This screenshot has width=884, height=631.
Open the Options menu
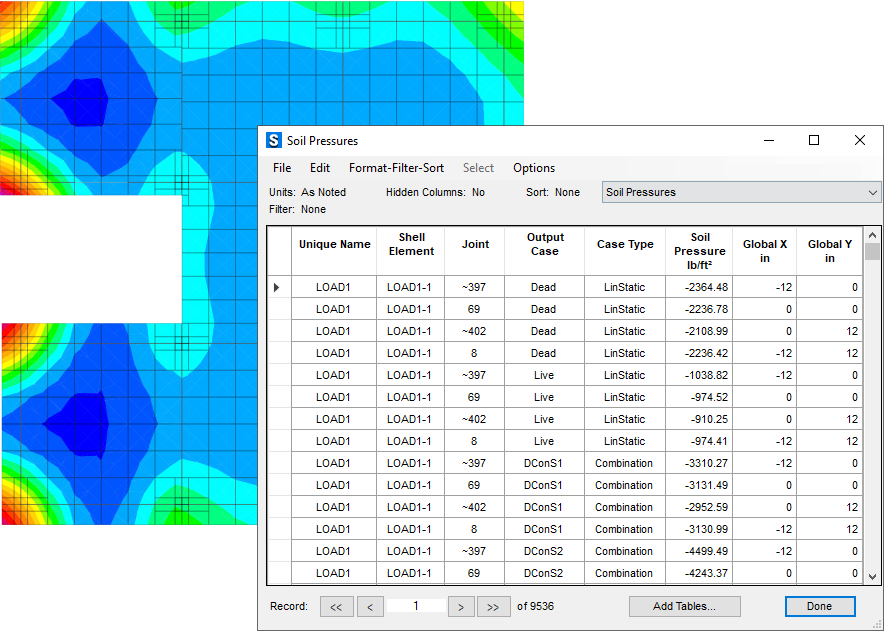click(534, 168)
